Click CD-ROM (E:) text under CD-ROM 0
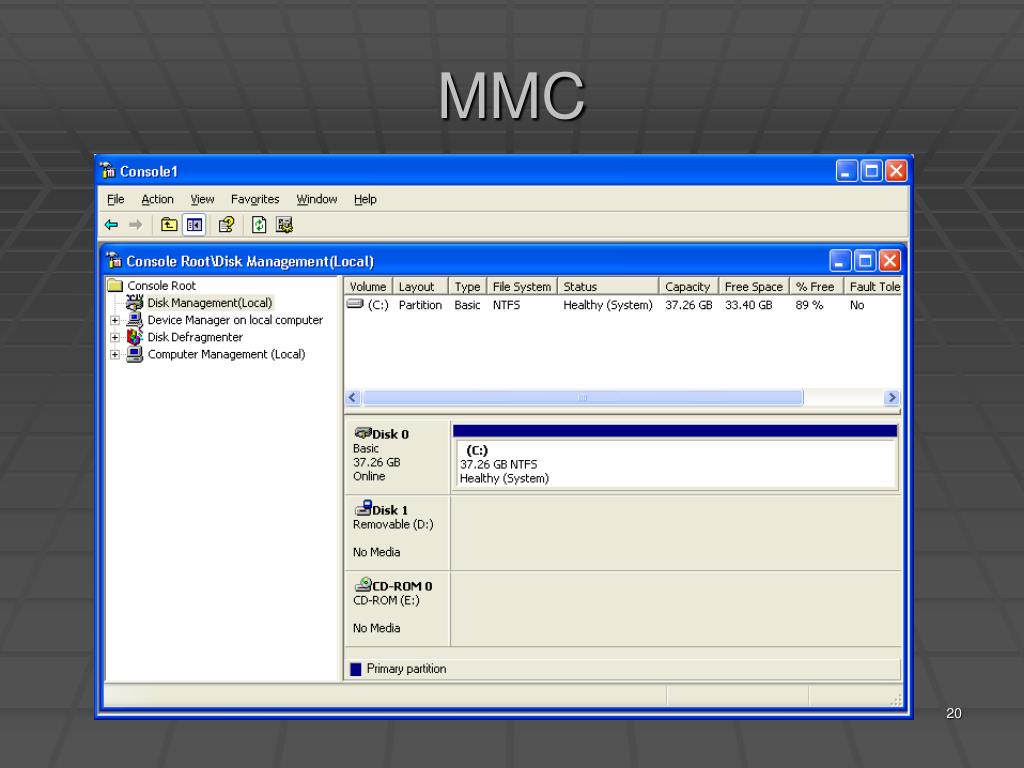This screenshot has width=1024, height=768. pyautogui.click(x=386, y=600)
